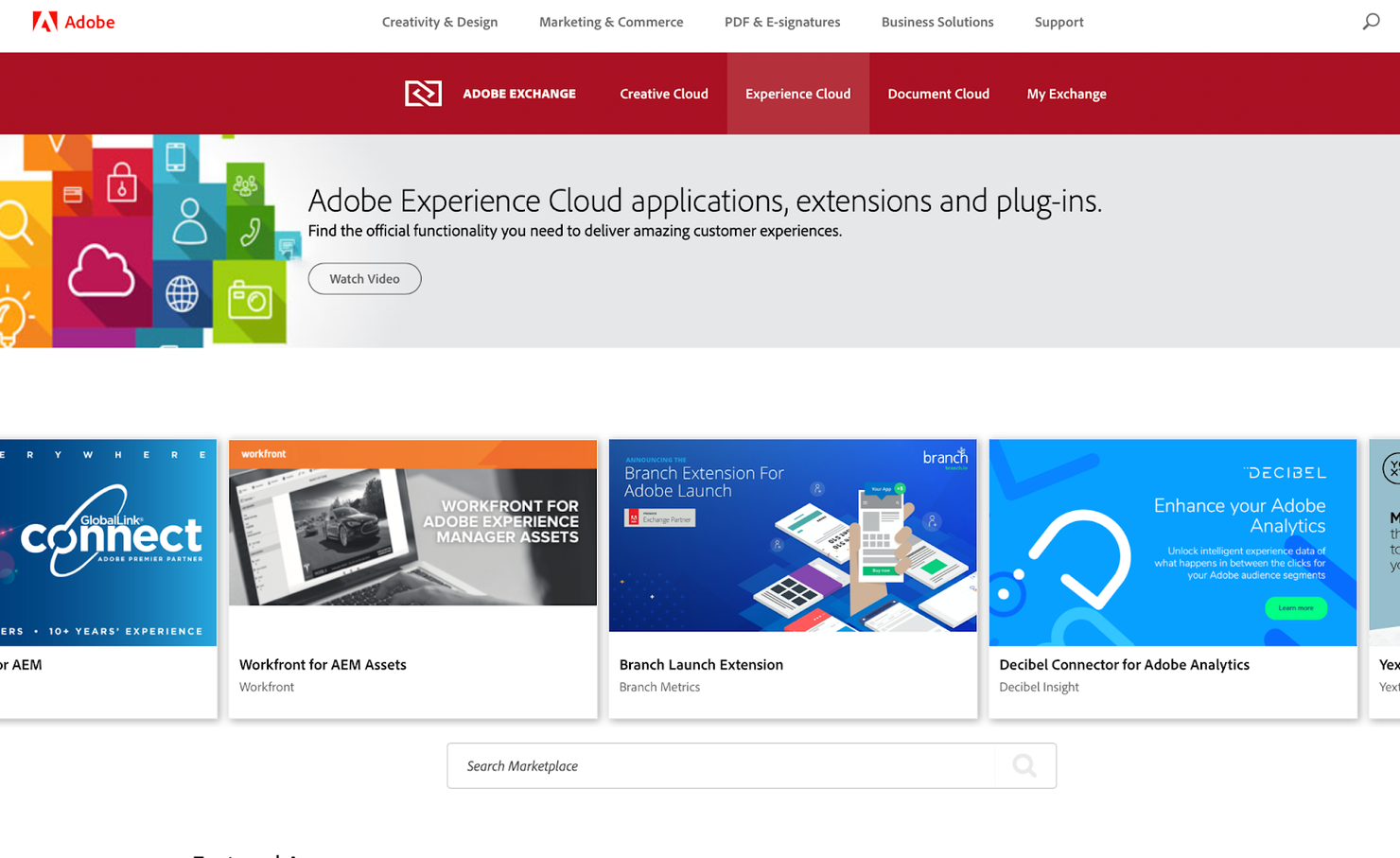Click Learn more on the Decibel tile
Viewport: 1400px width, 858px height.
pyautogui.click(x=1296, y=608)
